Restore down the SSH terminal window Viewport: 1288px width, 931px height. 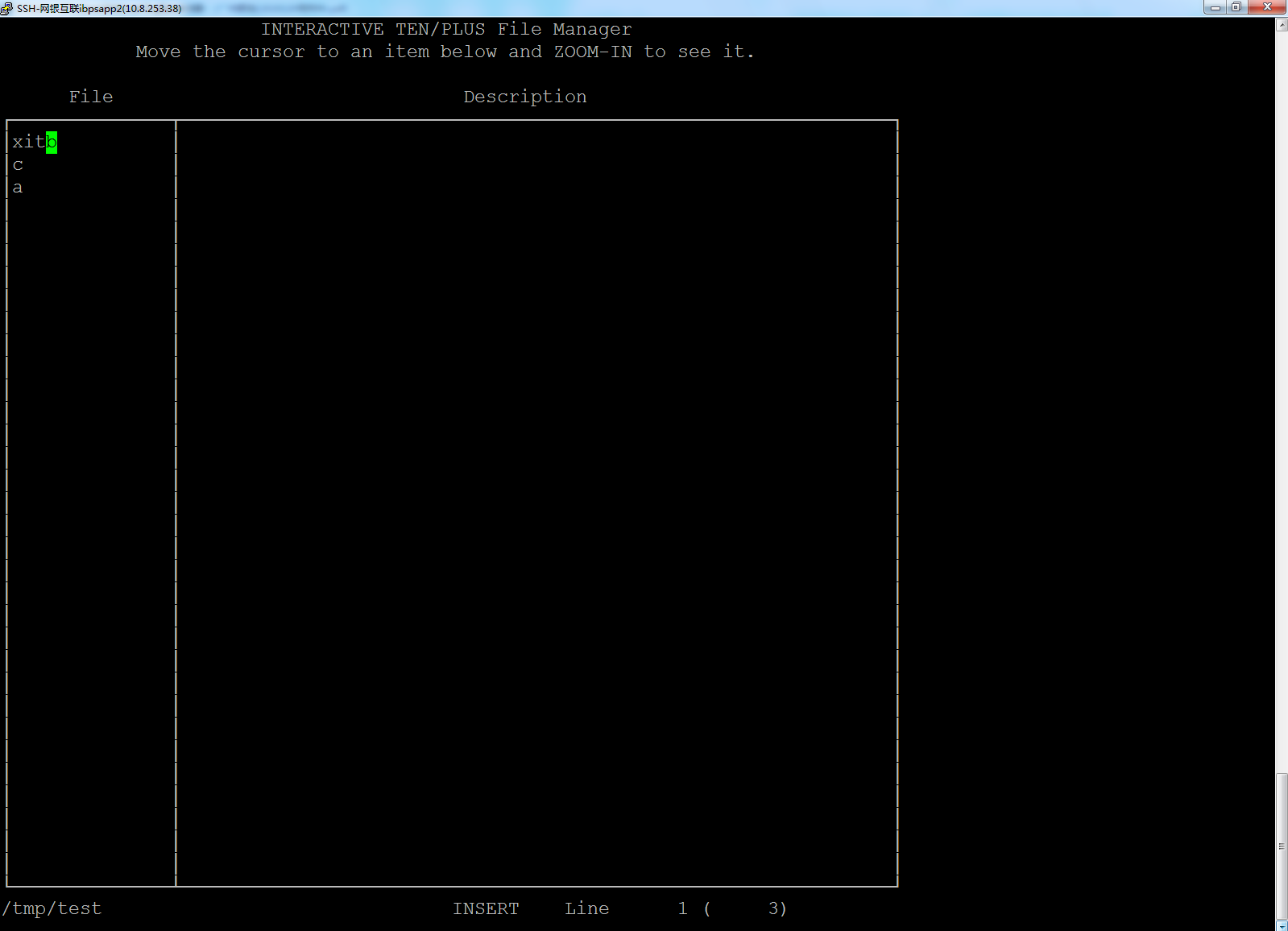click(x=1236, y=7)
